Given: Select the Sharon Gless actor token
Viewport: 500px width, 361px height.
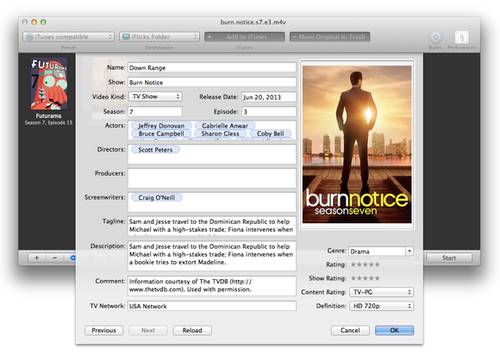Looking at the screenshot, I should [220, 134].
